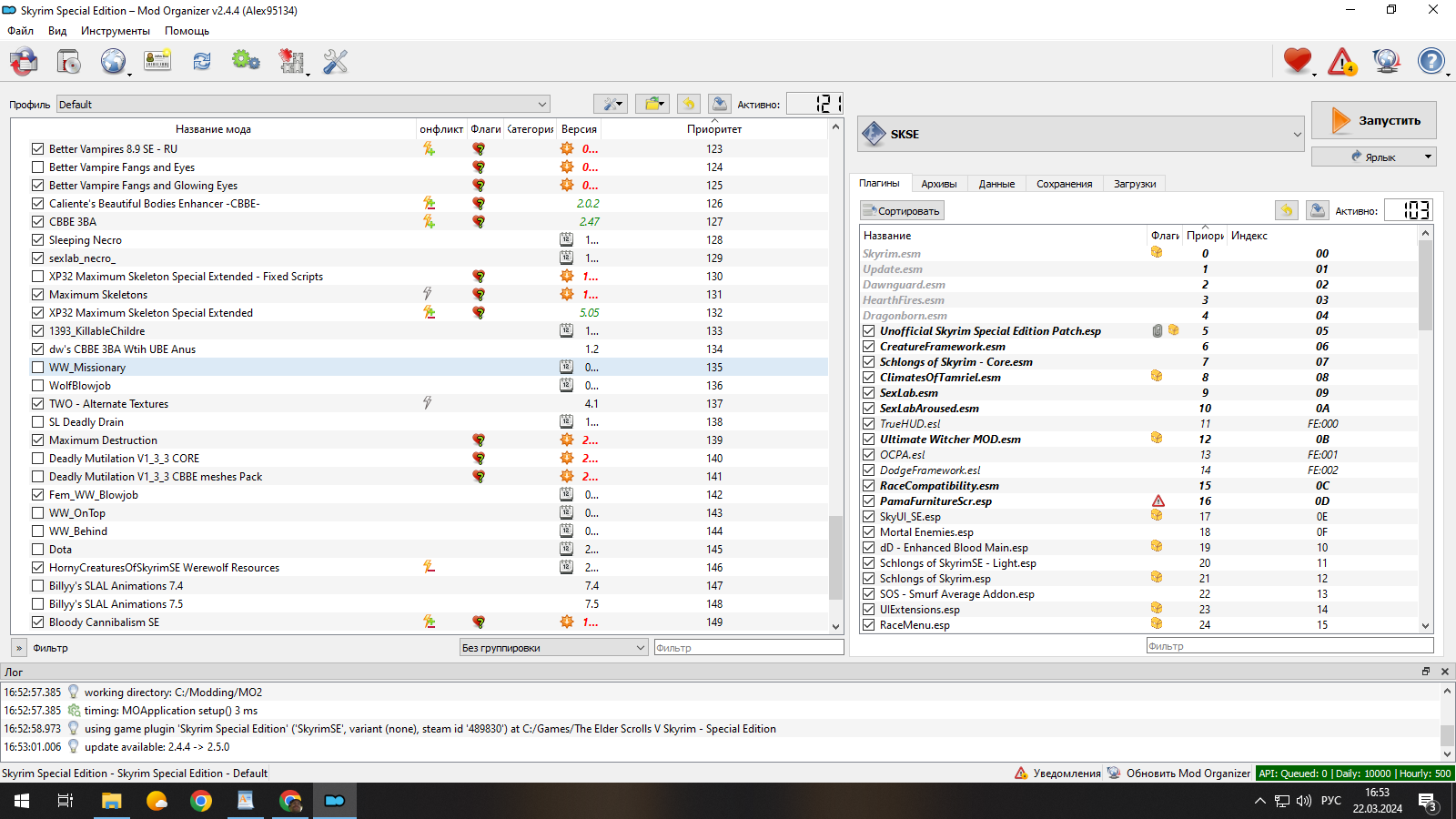This screenshot has height=819, width=1456.
Task: Open the profiles ID card icon
Action: tap(157, 62)
